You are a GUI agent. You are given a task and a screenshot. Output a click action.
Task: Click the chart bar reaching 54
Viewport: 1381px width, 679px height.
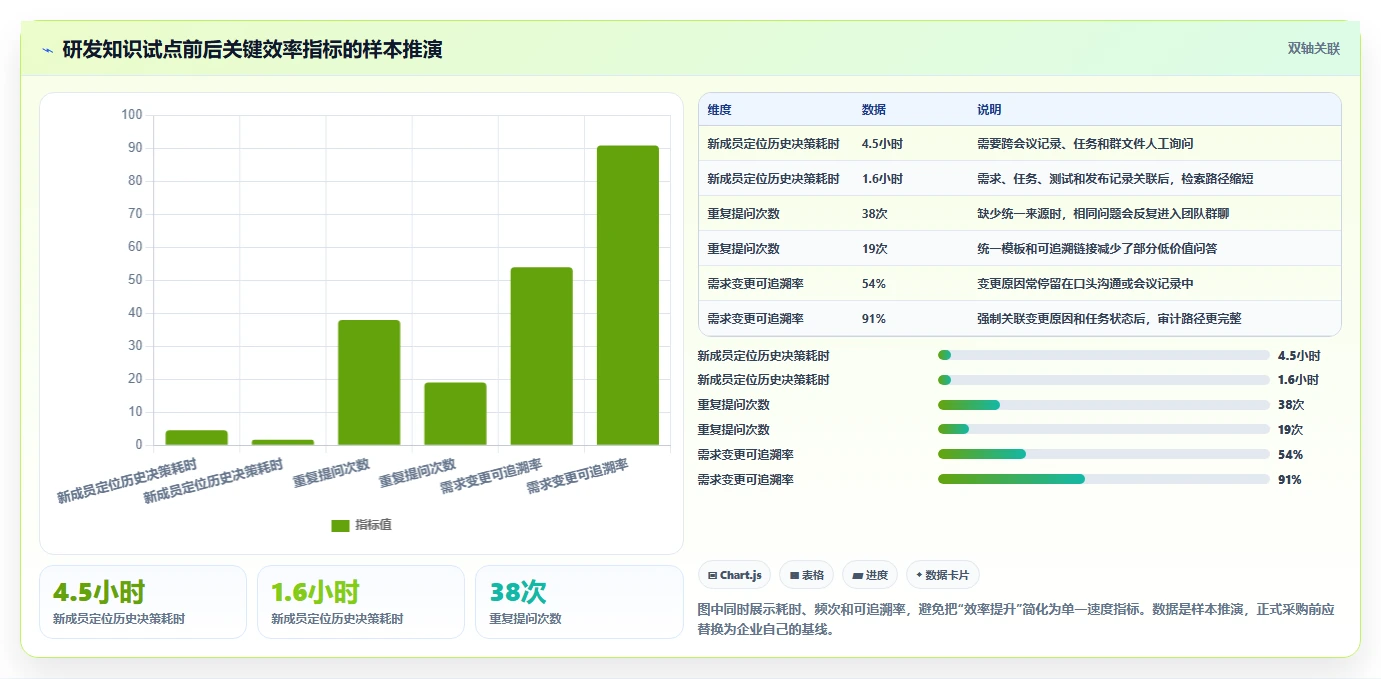click(541, 356)
